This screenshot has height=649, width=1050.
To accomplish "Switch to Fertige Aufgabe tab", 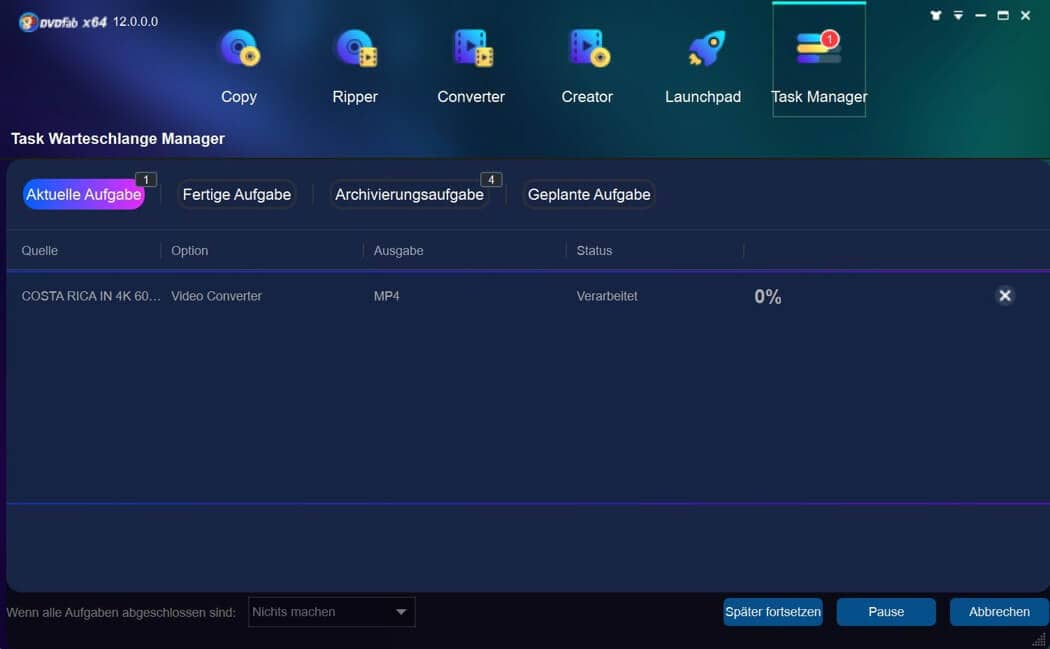I will (x=237, y=195).
